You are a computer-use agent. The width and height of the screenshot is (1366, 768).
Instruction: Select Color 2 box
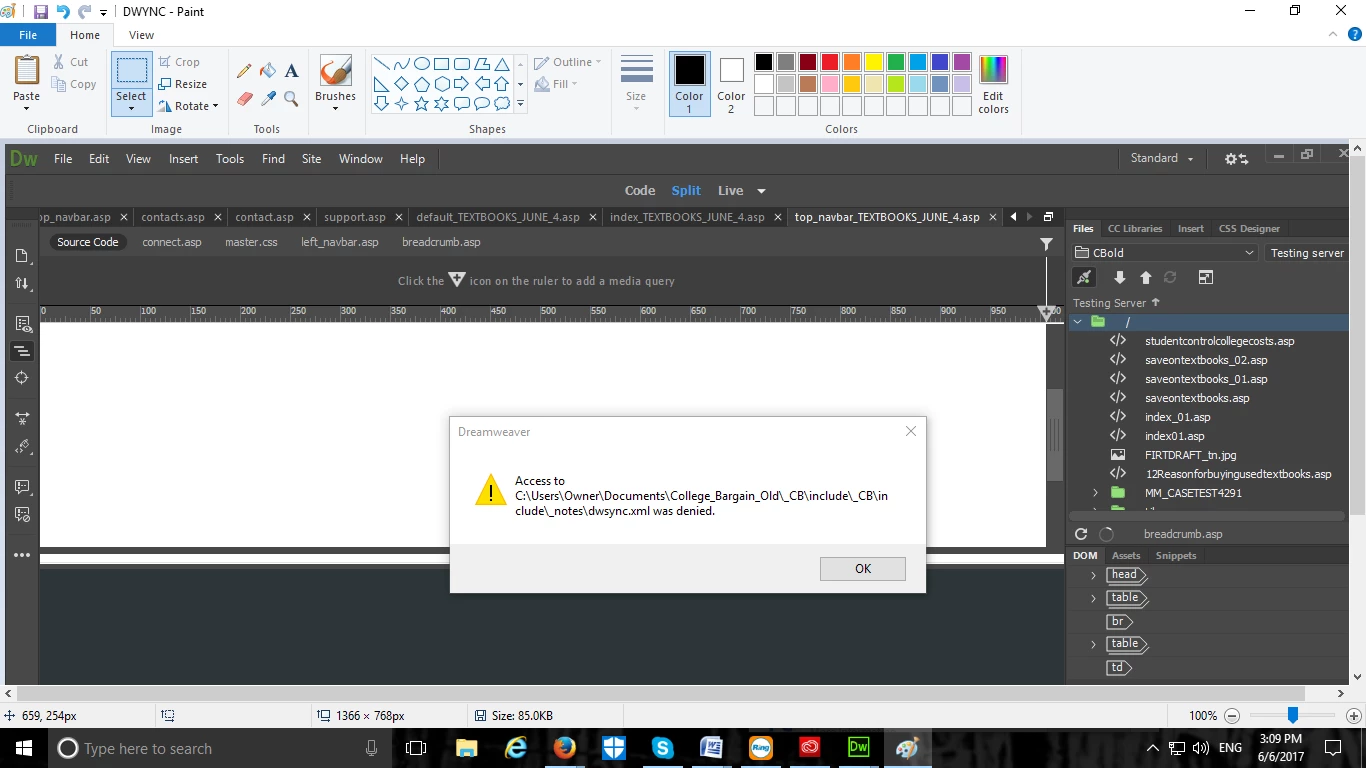[x=731, y=83]
